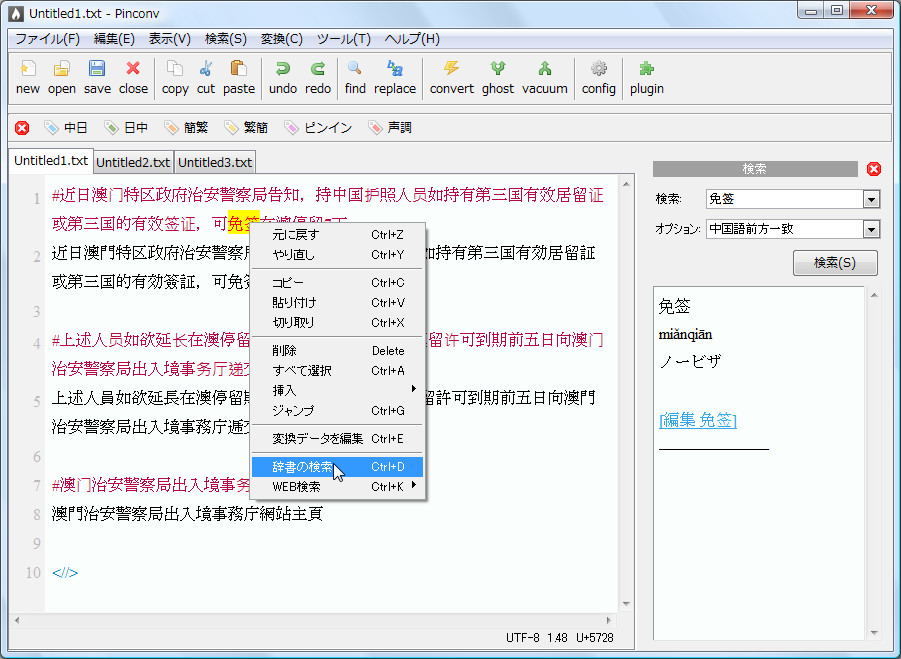This screenshot has width=901, height=659.
Task: Choose 貼り付け in context menu
Action: click(338, 303)
